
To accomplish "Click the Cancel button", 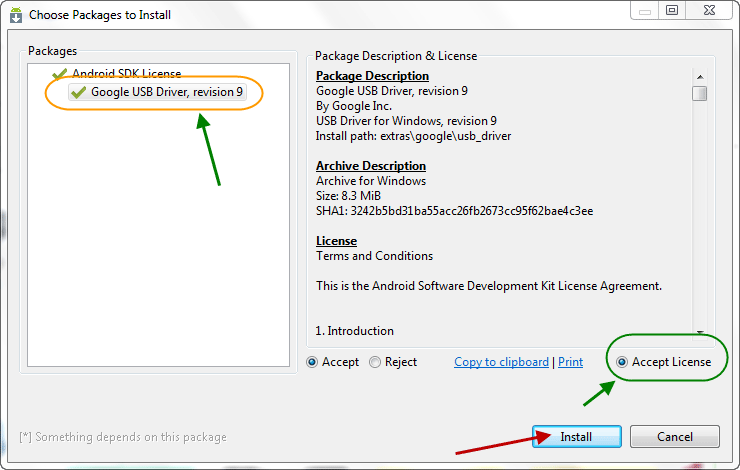I will [x=674, y=436].
